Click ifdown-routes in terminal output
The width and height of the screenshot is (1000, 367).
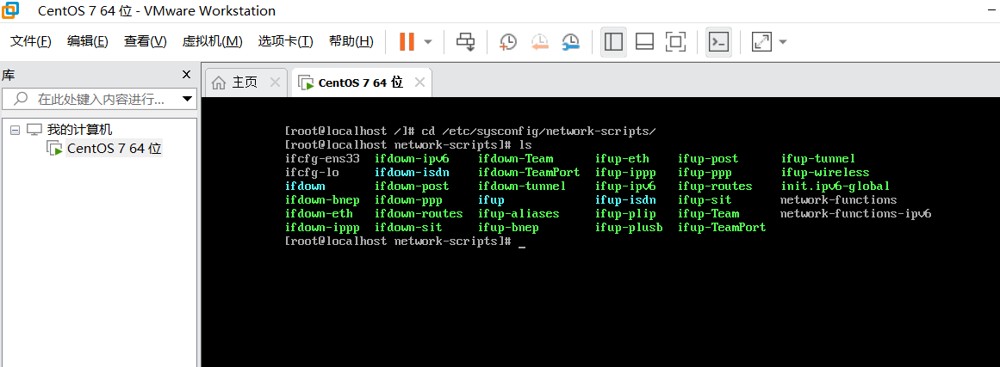(x=418, y=213)
